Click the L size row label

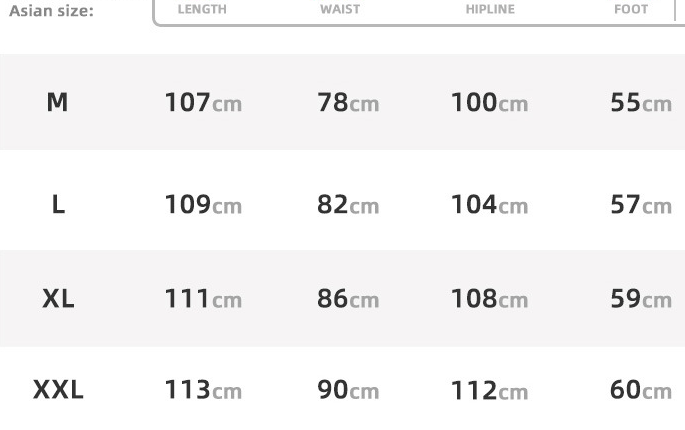[x=58, y=205]
